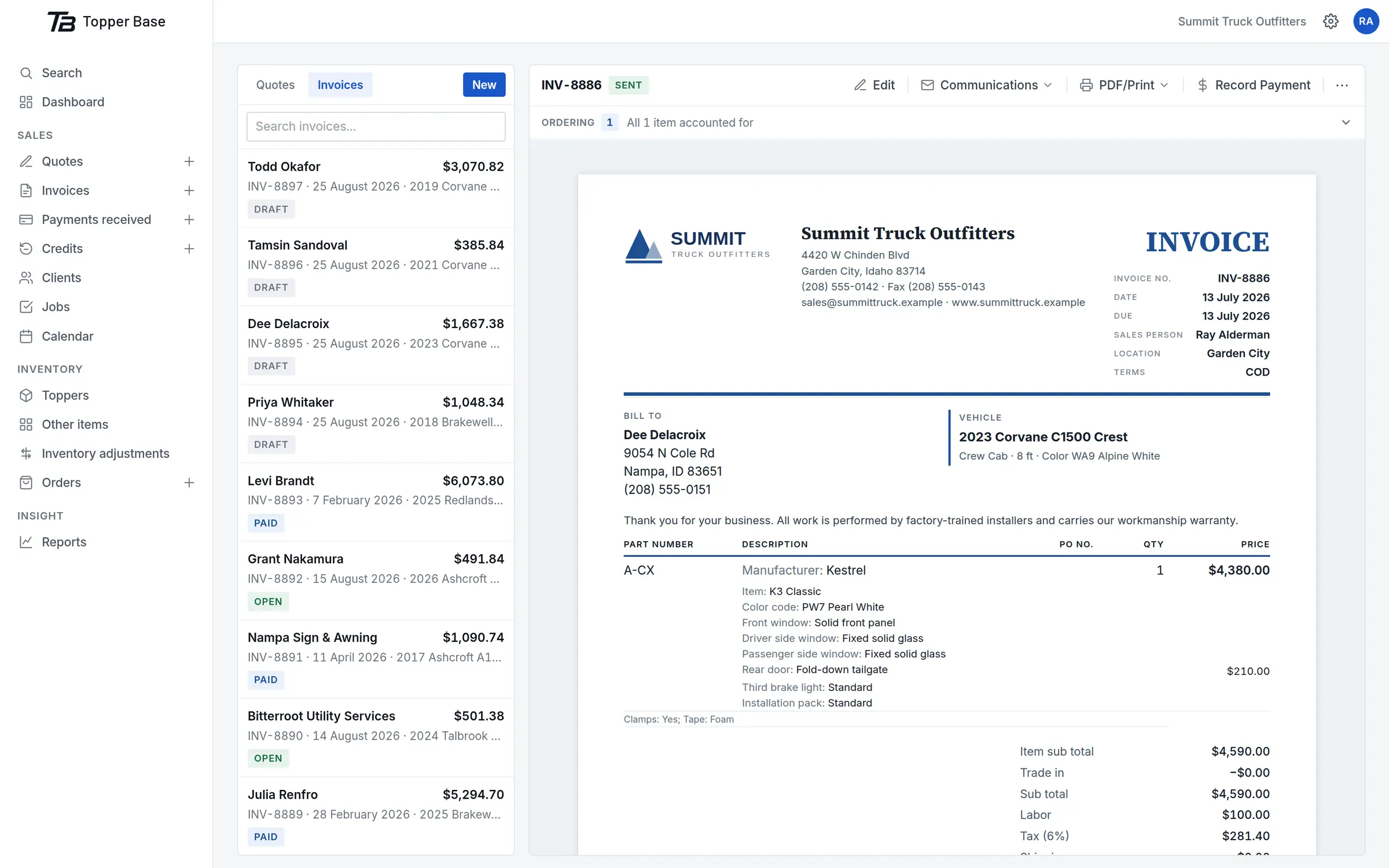This screenshot has height=868, width=1389.
Task: Click the Inventory adjustments icon
Action: (x=26, y=454)
